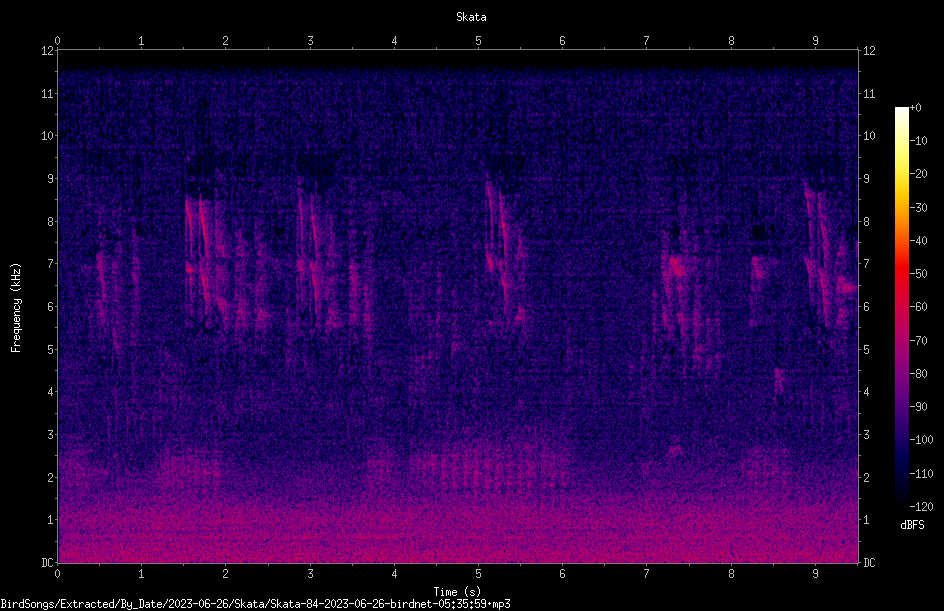The image size is (944, 611).
Task: Click the "11" tick on the left frequency axis
Action: pos(47,93)
